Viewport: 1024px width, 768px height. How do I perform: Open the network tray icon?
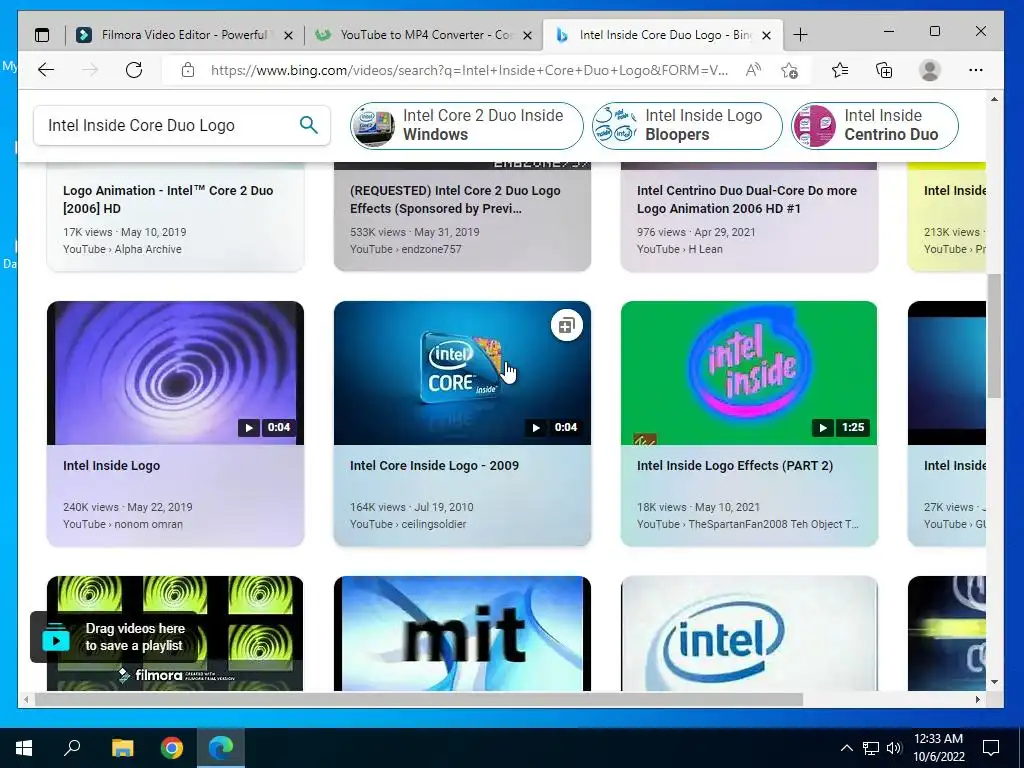tap(871, 748)
